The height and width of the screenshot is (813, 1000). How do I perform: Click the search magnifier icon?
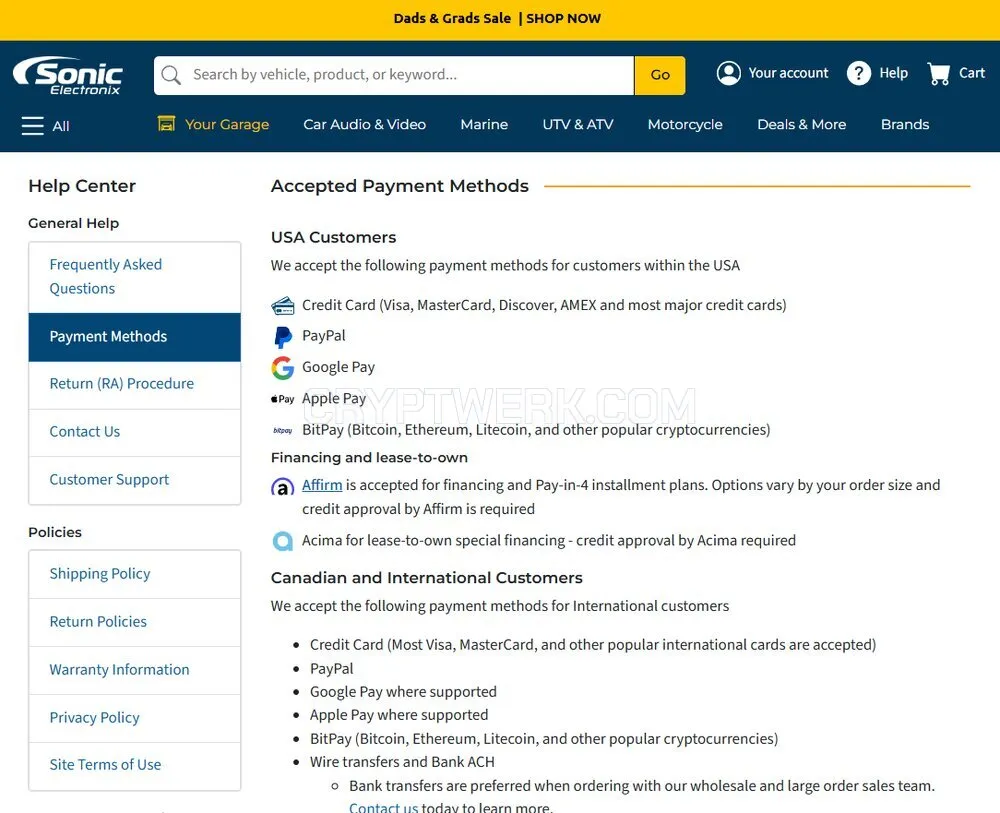coord(171,75)
